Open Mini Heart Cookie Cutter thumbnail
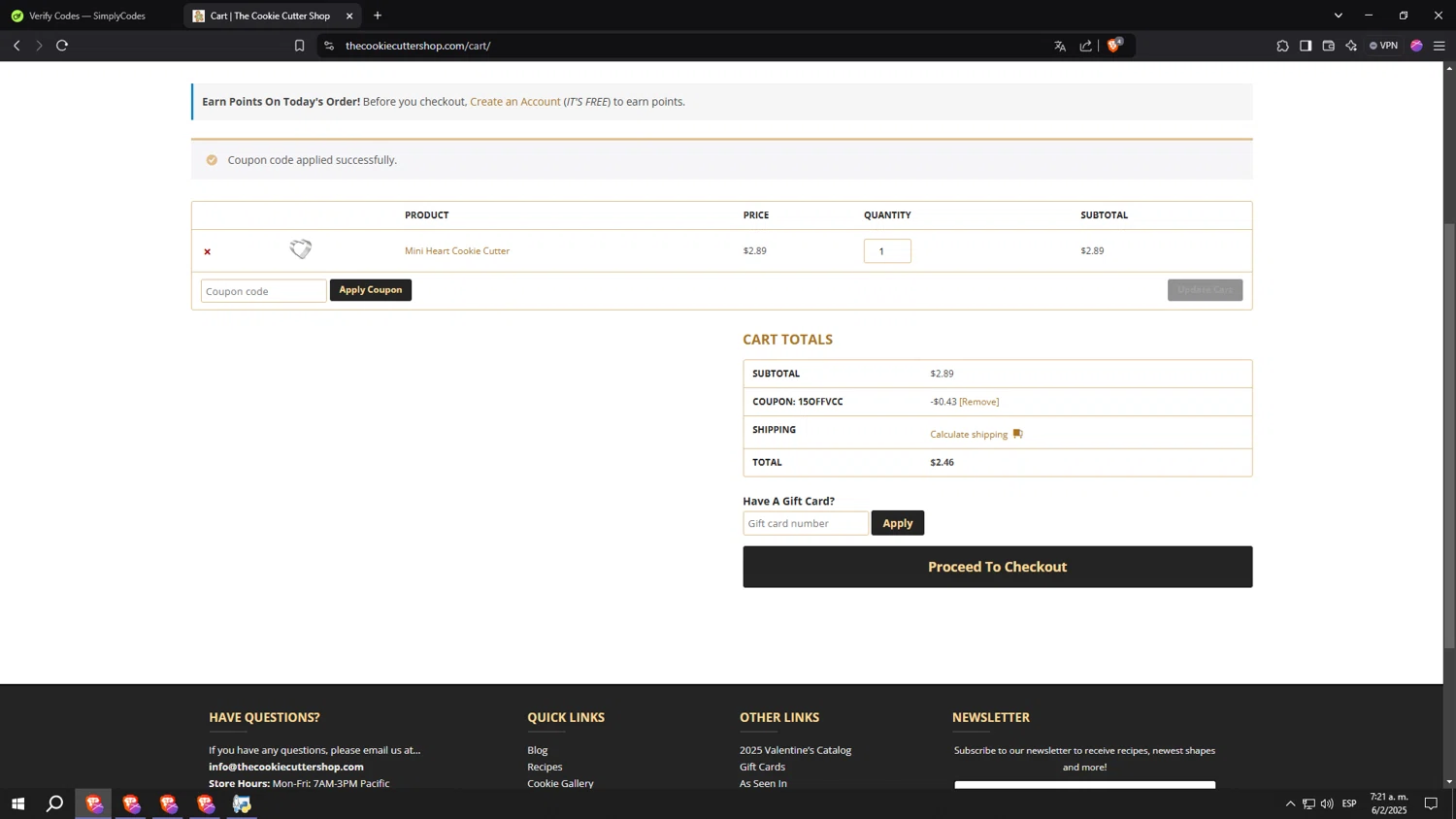This screenshot has height=819, width=1456. tap(301, 249)
